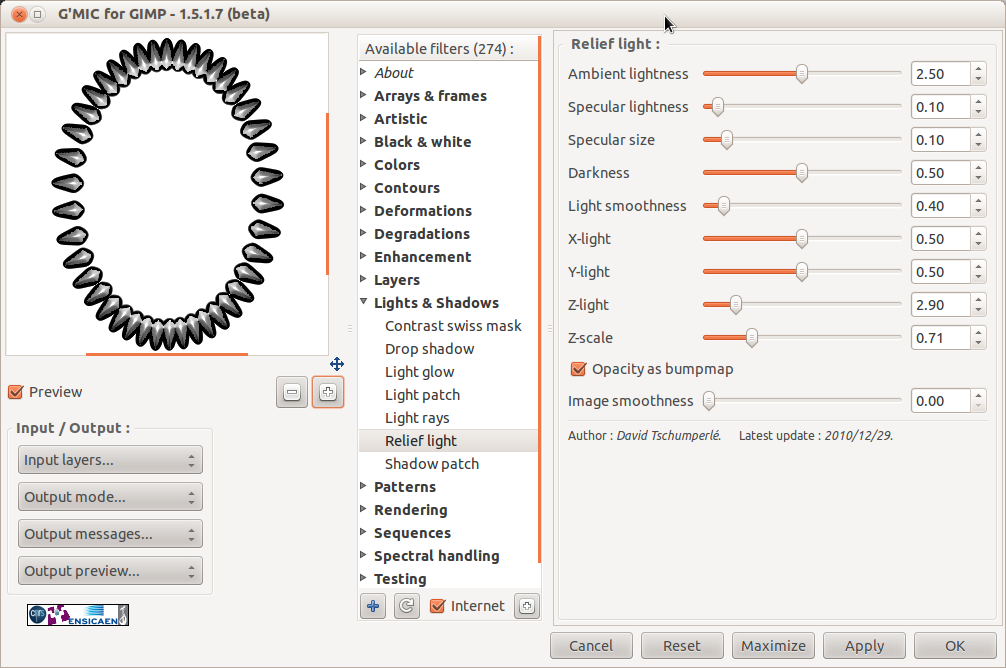The image size is (1006, 668).
Task: Uncheck Opacity as bumpmap
Action: point(578,369)
